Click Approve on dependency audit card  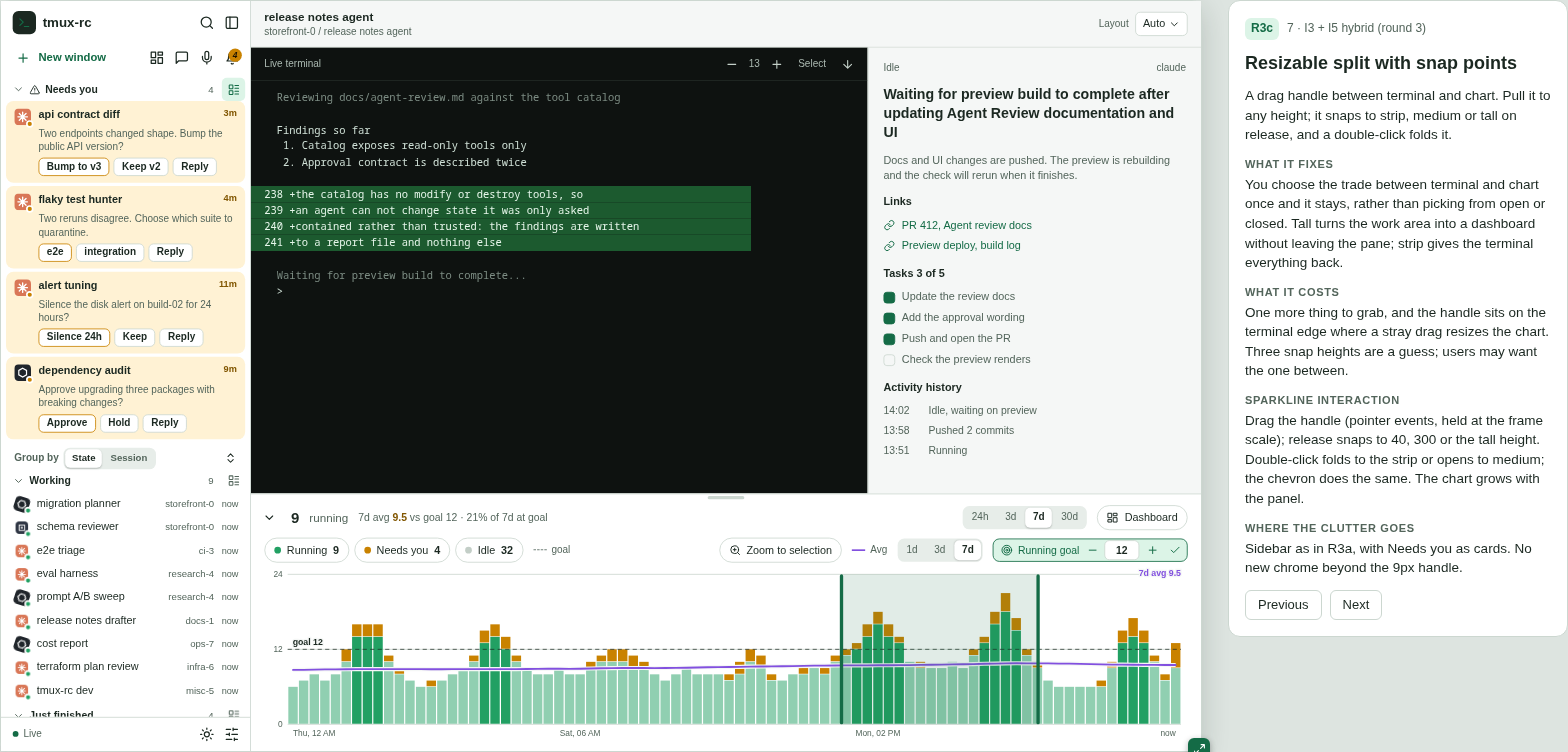67,423
